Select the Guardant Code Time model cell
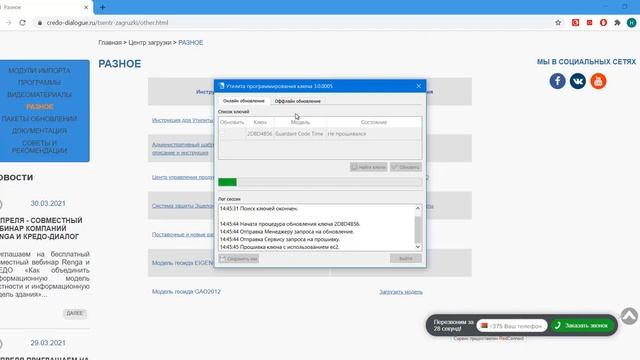 299,134
